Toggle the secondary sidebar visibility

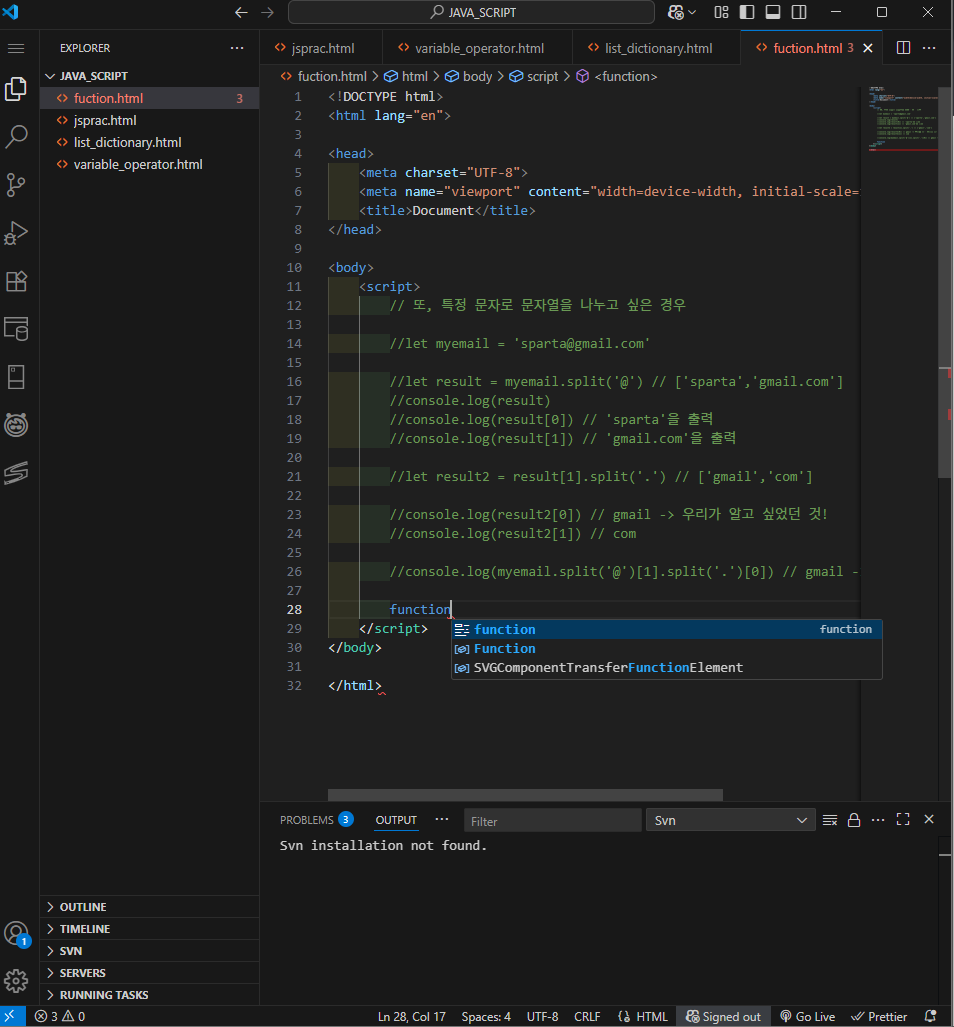799,12
